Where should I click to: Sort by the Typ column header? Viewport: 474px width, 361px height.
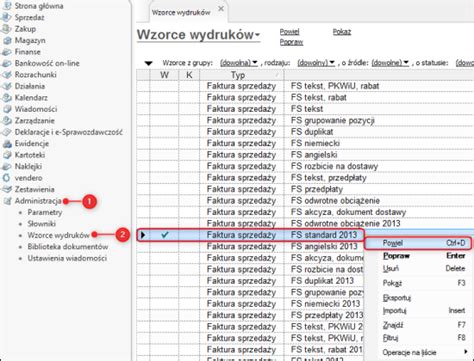(x=242, y=75)
